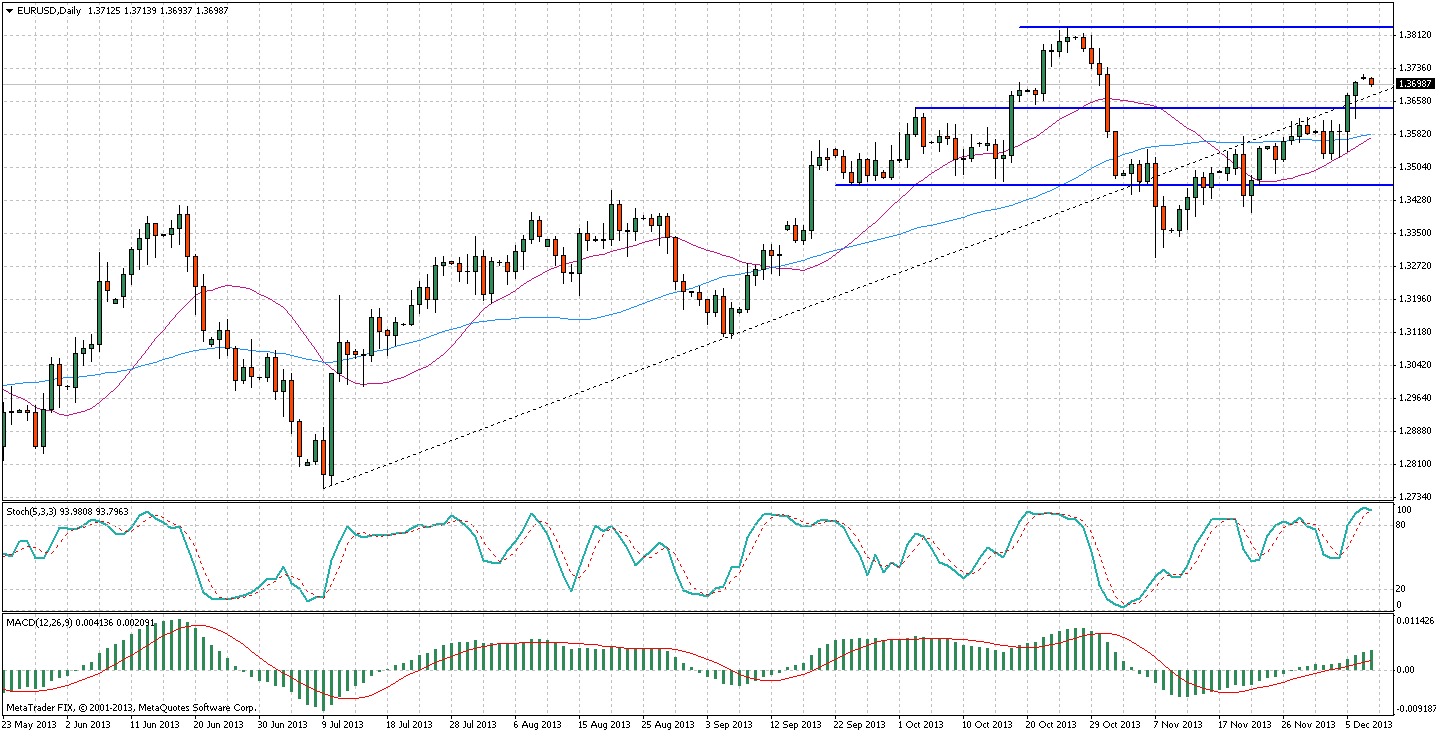The height and width of the screenshot is (733, 1436).
Task: Click the 1.27340 price axis label
Action: tap(1414, 497)
